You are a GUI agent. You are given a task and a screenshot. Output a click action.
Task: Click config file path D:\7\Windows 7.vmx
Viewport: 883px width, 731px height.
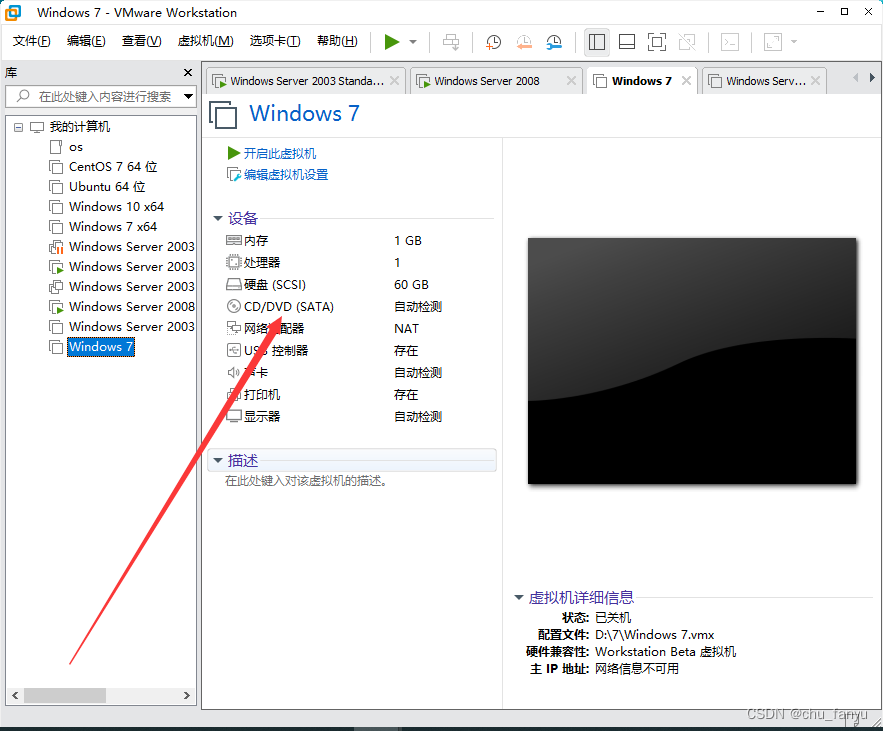654,635
